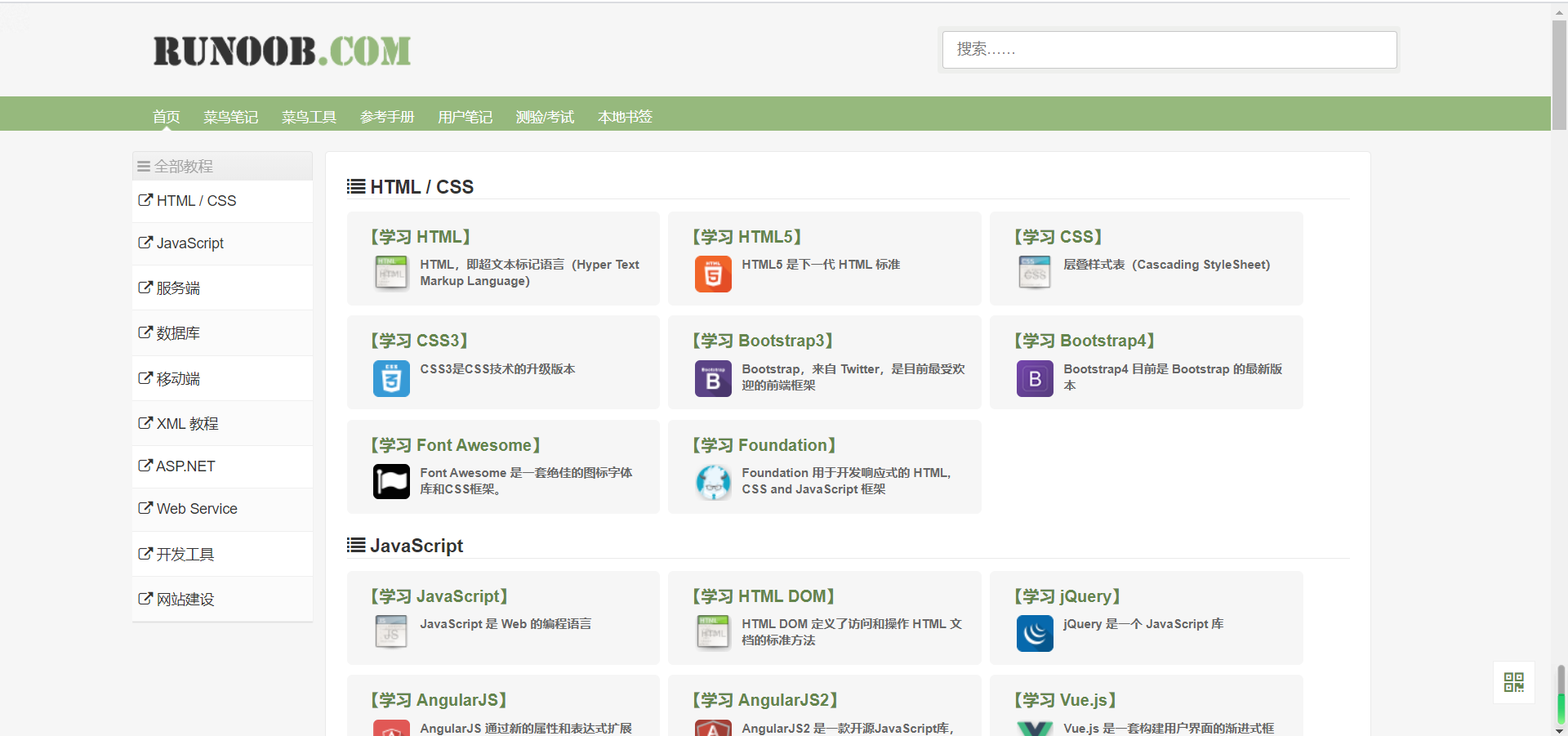
Task: Open 【学习 AngularJS2】 tutorial link
Action: point(765,700)
